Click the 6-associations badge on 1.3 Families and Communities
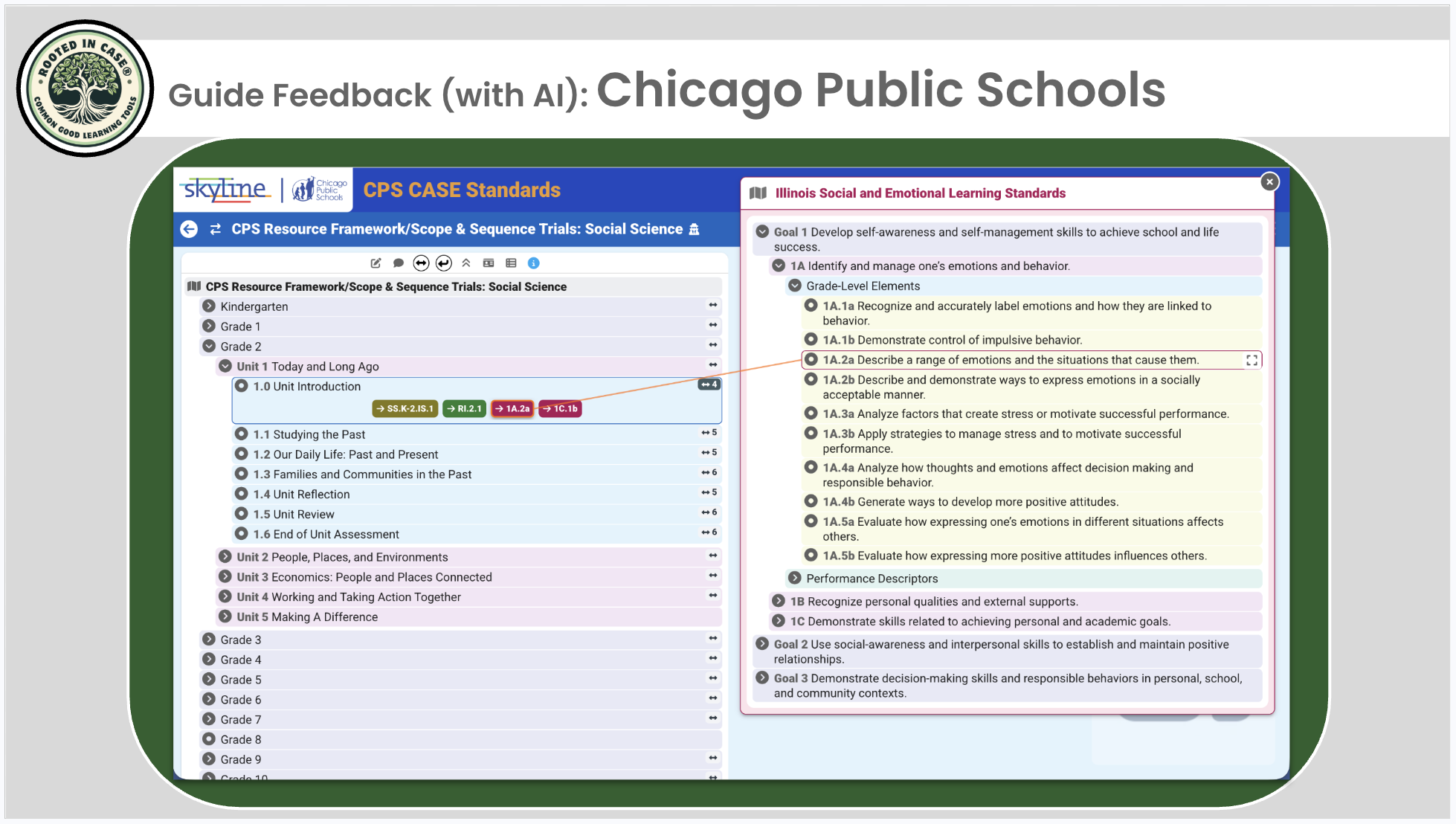Viewport: 1456px width, 824px height. (x=709, y=473)
